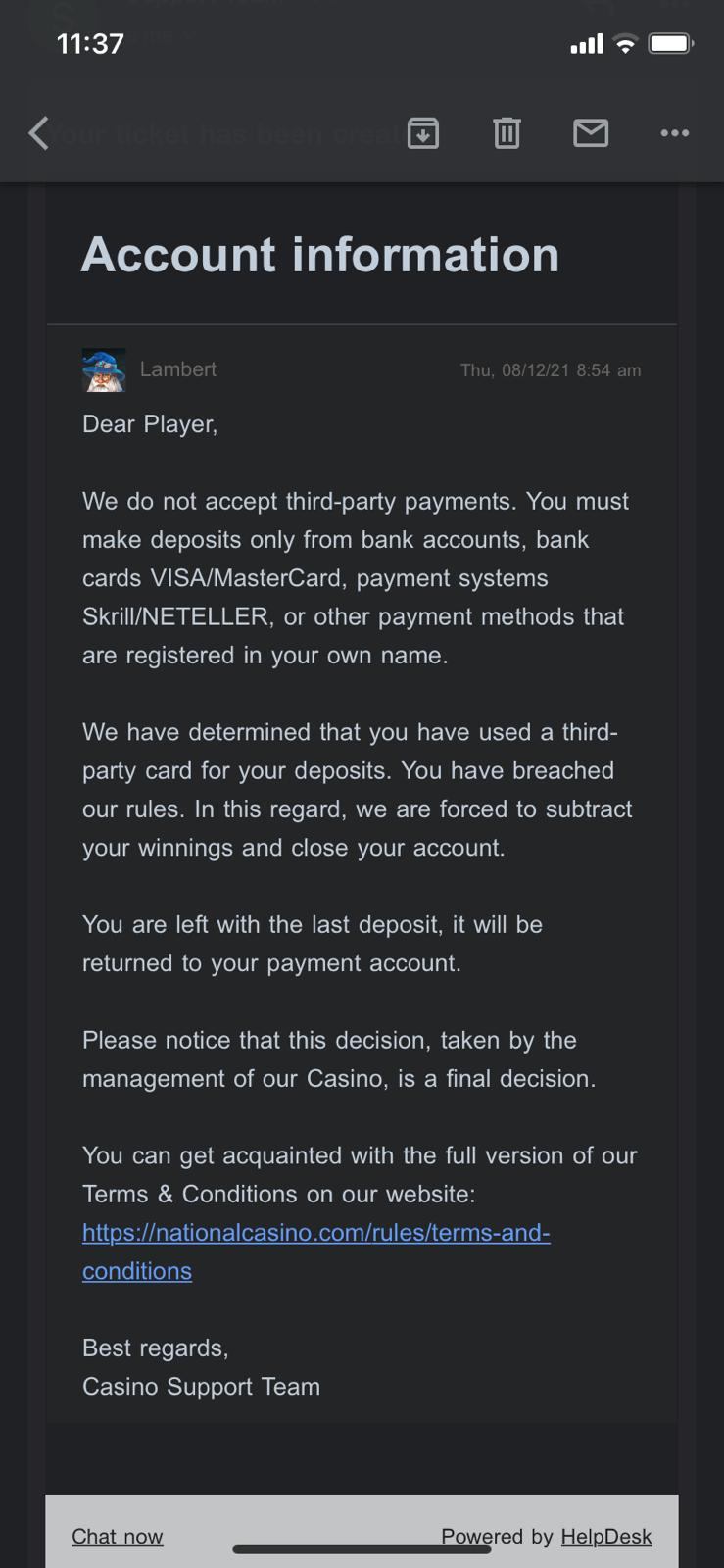Tap the back chevron arrow
This screenshot has width=724, height=1568.
(x=39, y=133)
